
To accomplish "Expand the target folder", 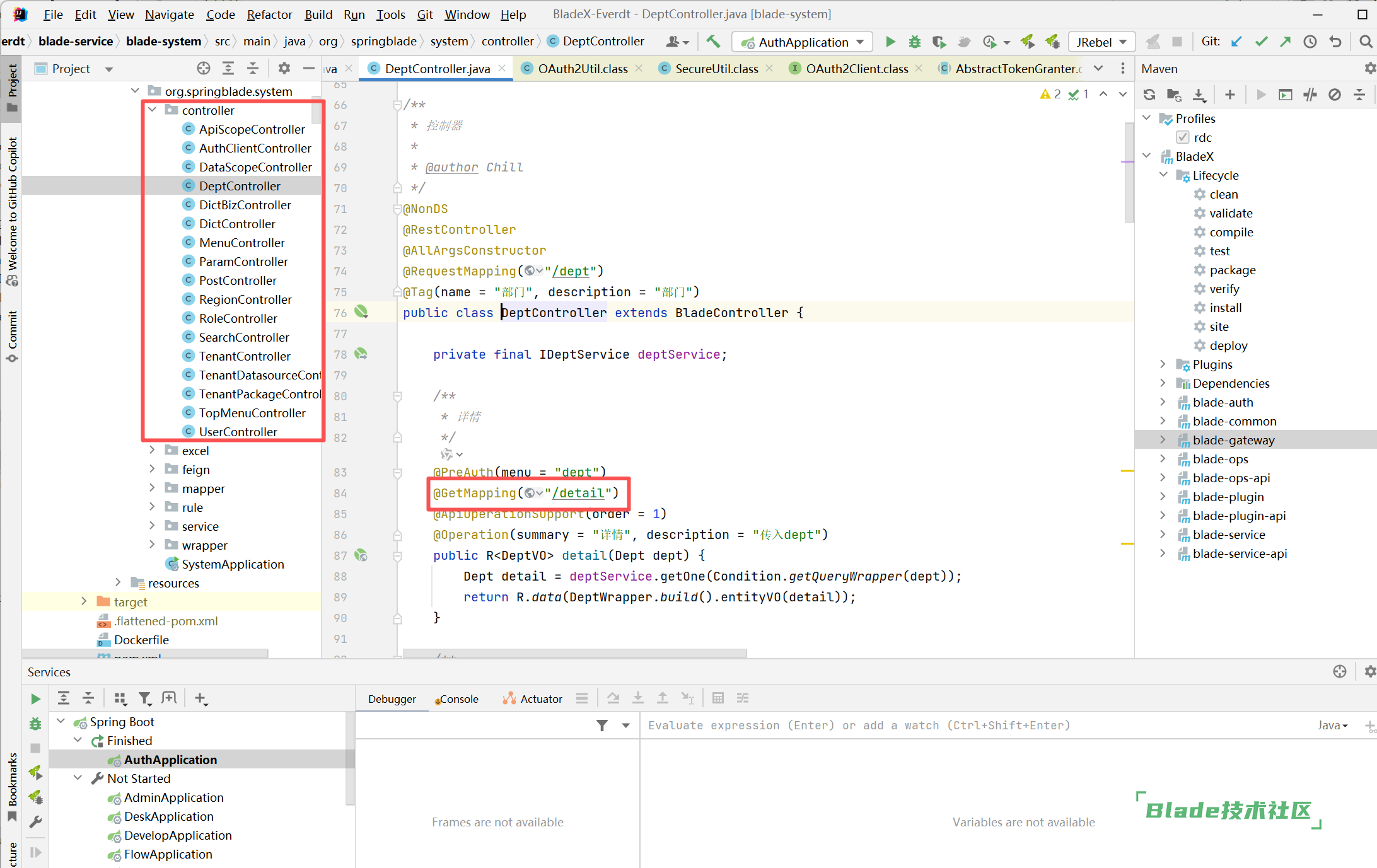I will (x=84, y=601).
